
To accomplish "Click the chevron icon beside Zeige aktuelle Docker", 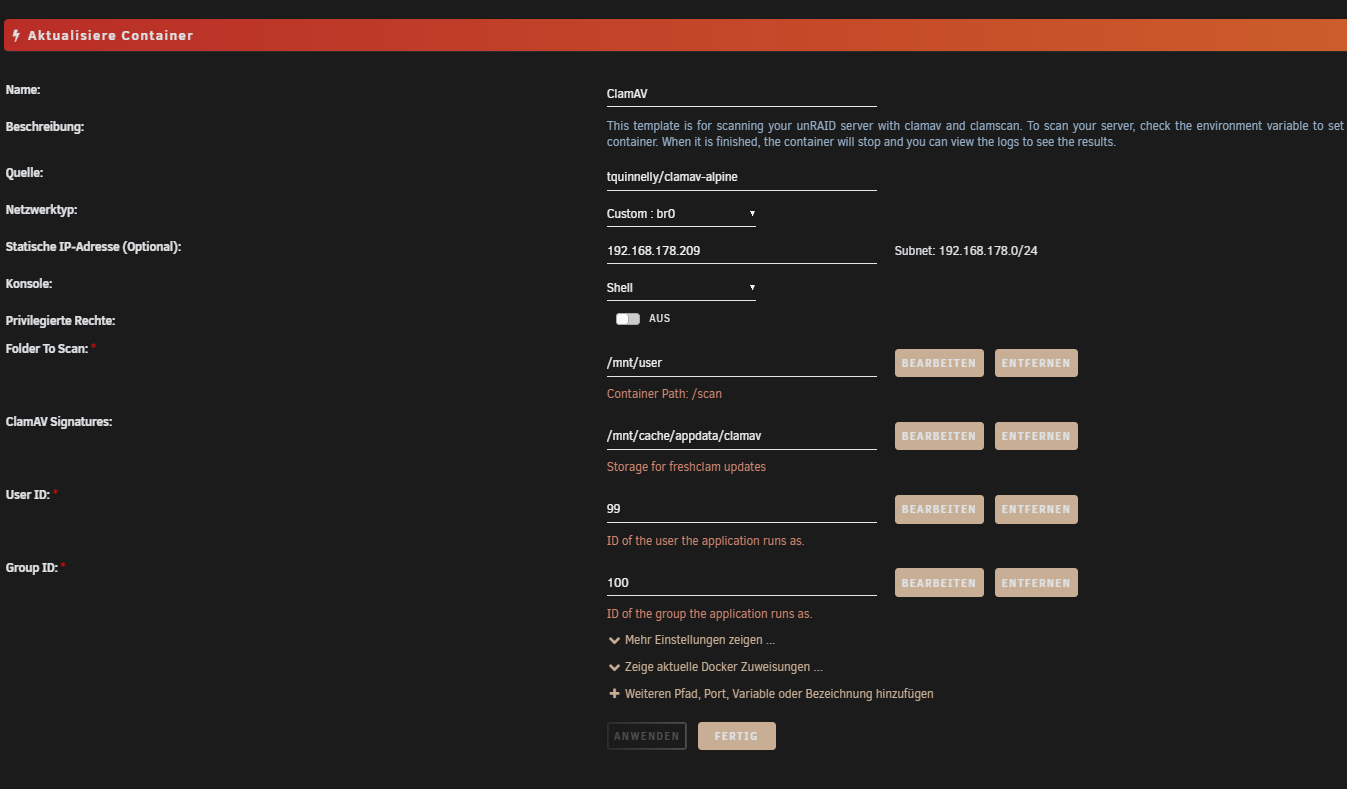I will point(614,667).
